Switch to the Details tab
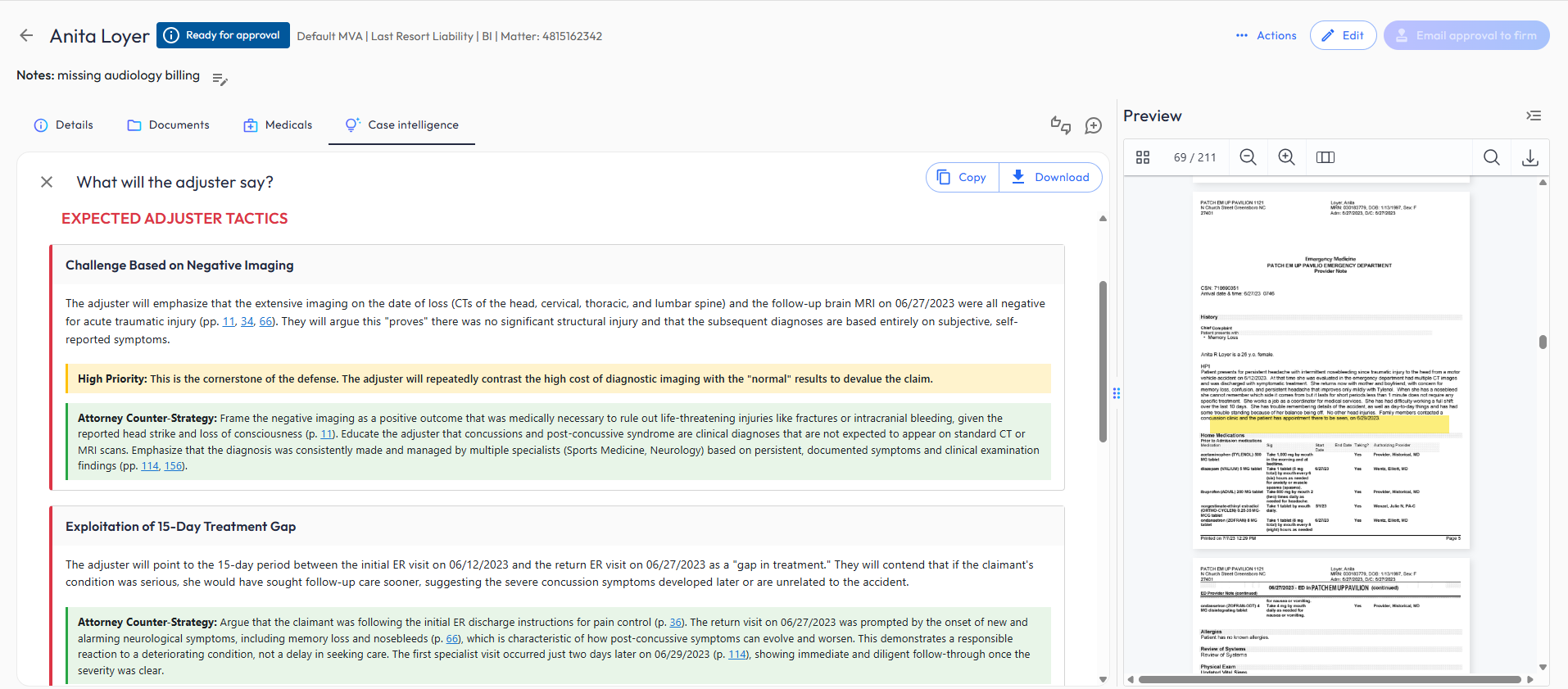This screenshot has height=689, width=1568. (63, 125)
